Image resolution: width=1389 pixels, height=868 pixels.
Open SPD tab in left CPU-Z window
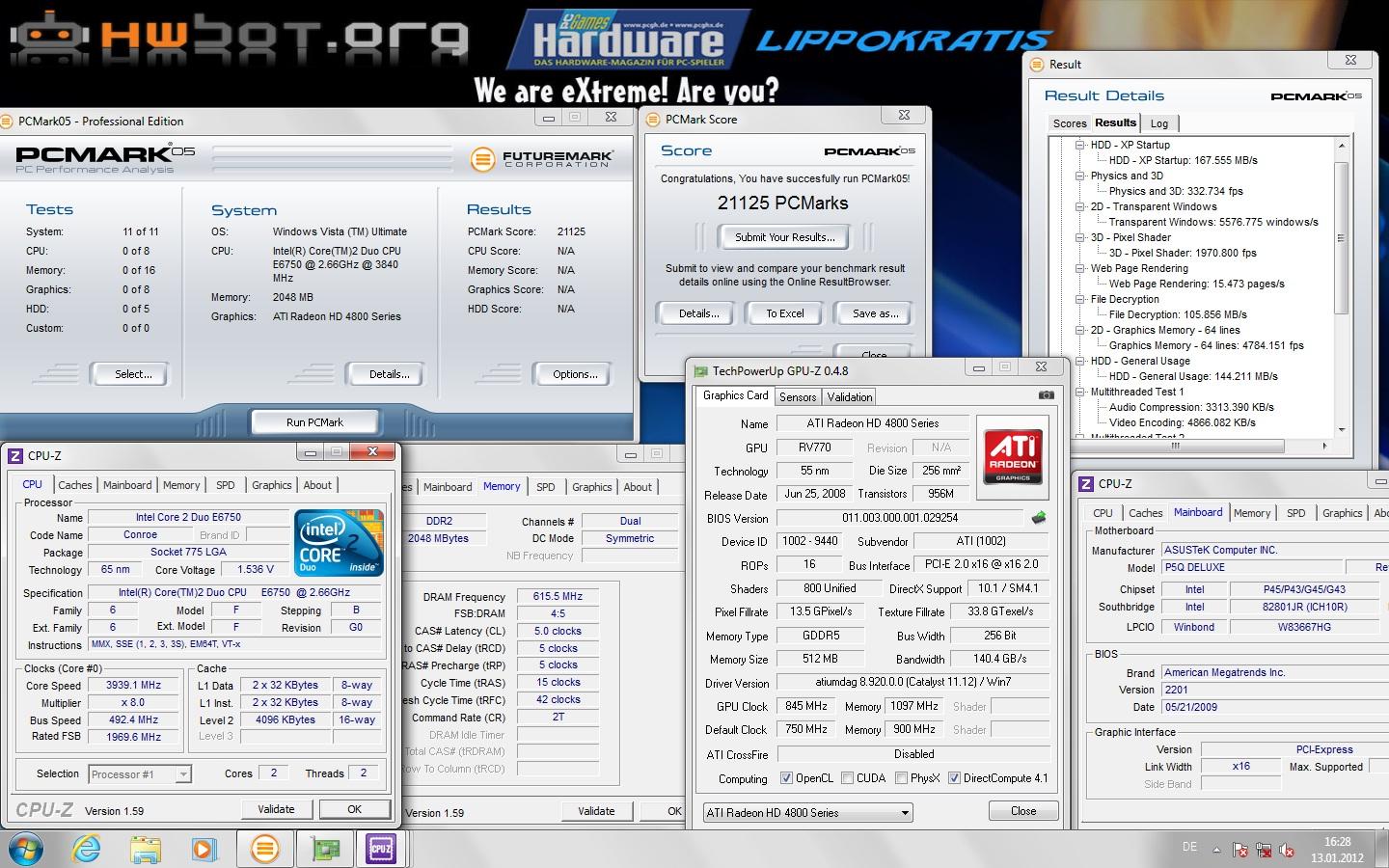point(226,485)
